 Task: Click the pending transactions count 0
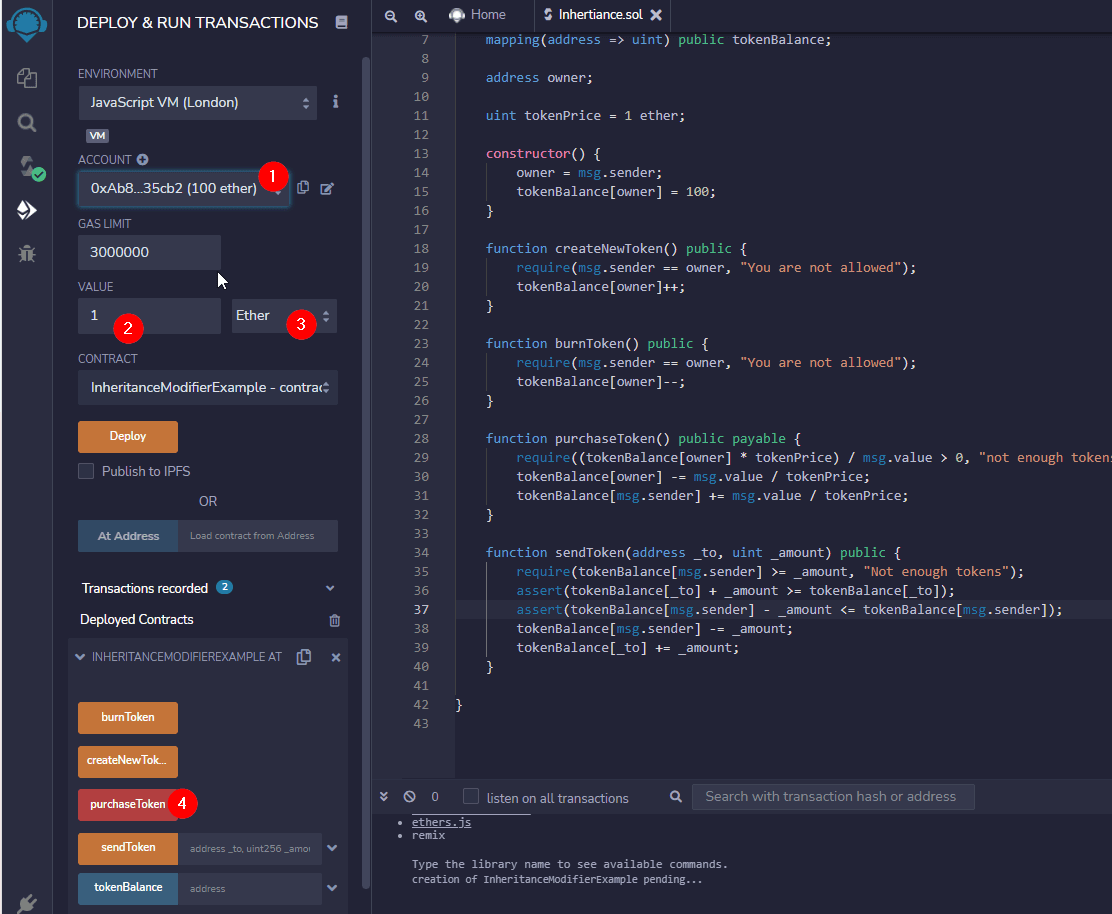coord(435,796)
